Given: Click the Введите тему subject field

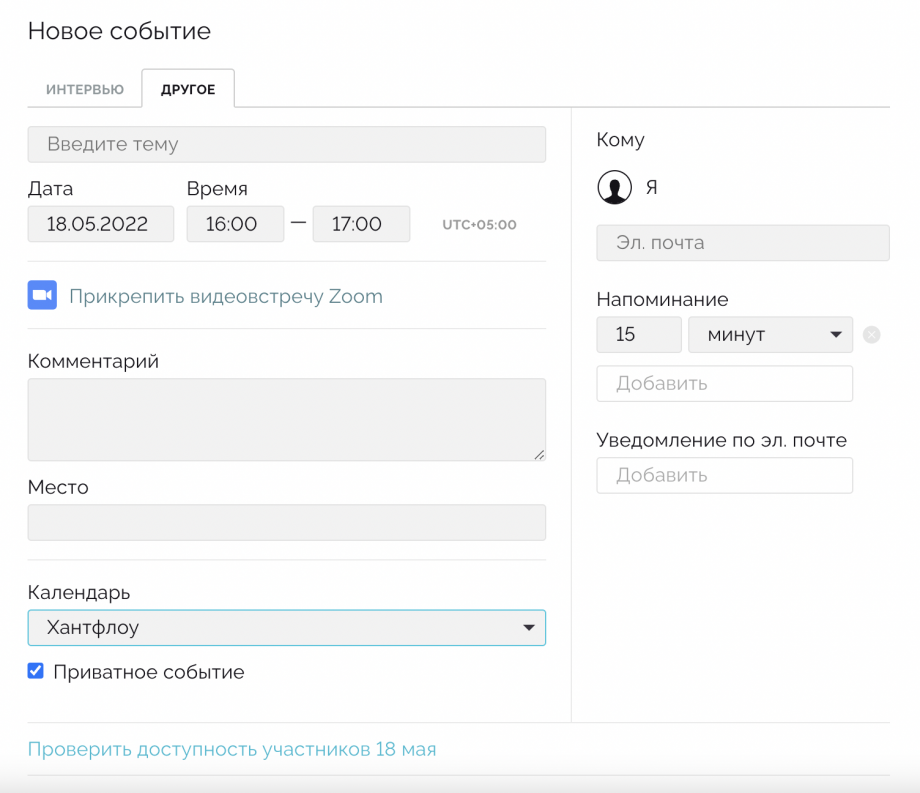Looking at the screenshot, I should 286,144.
